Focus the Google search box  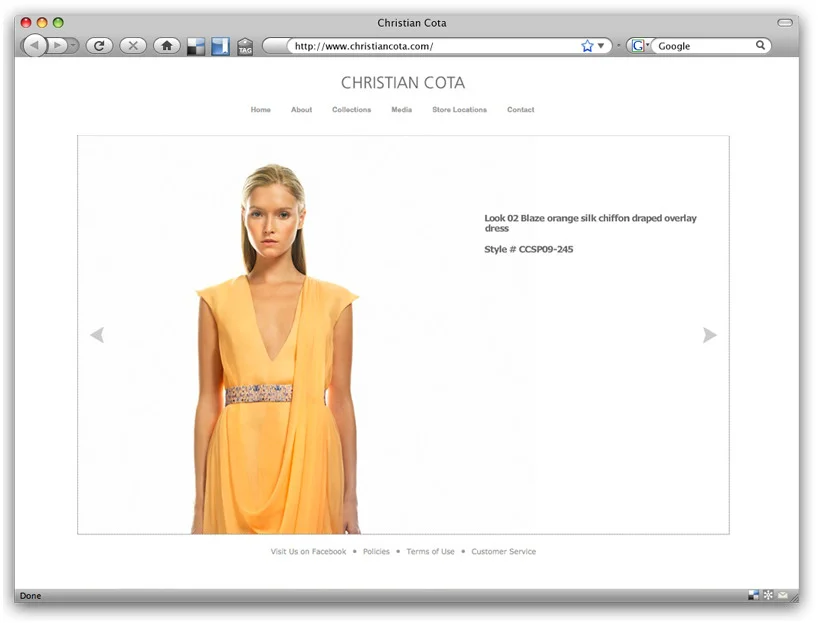(704, 46)
